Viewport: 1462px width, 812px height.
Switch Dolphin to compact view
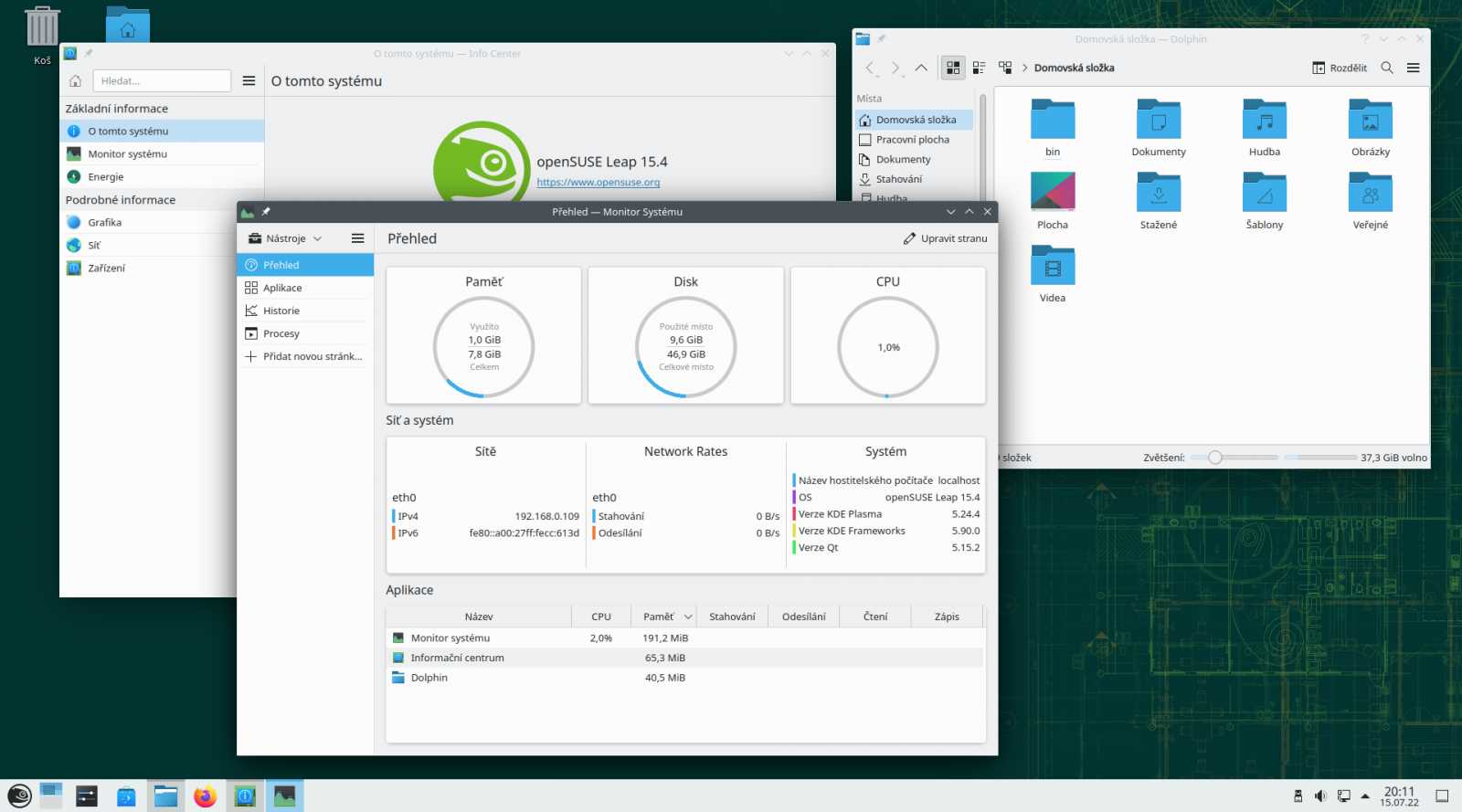click(979, 68)
